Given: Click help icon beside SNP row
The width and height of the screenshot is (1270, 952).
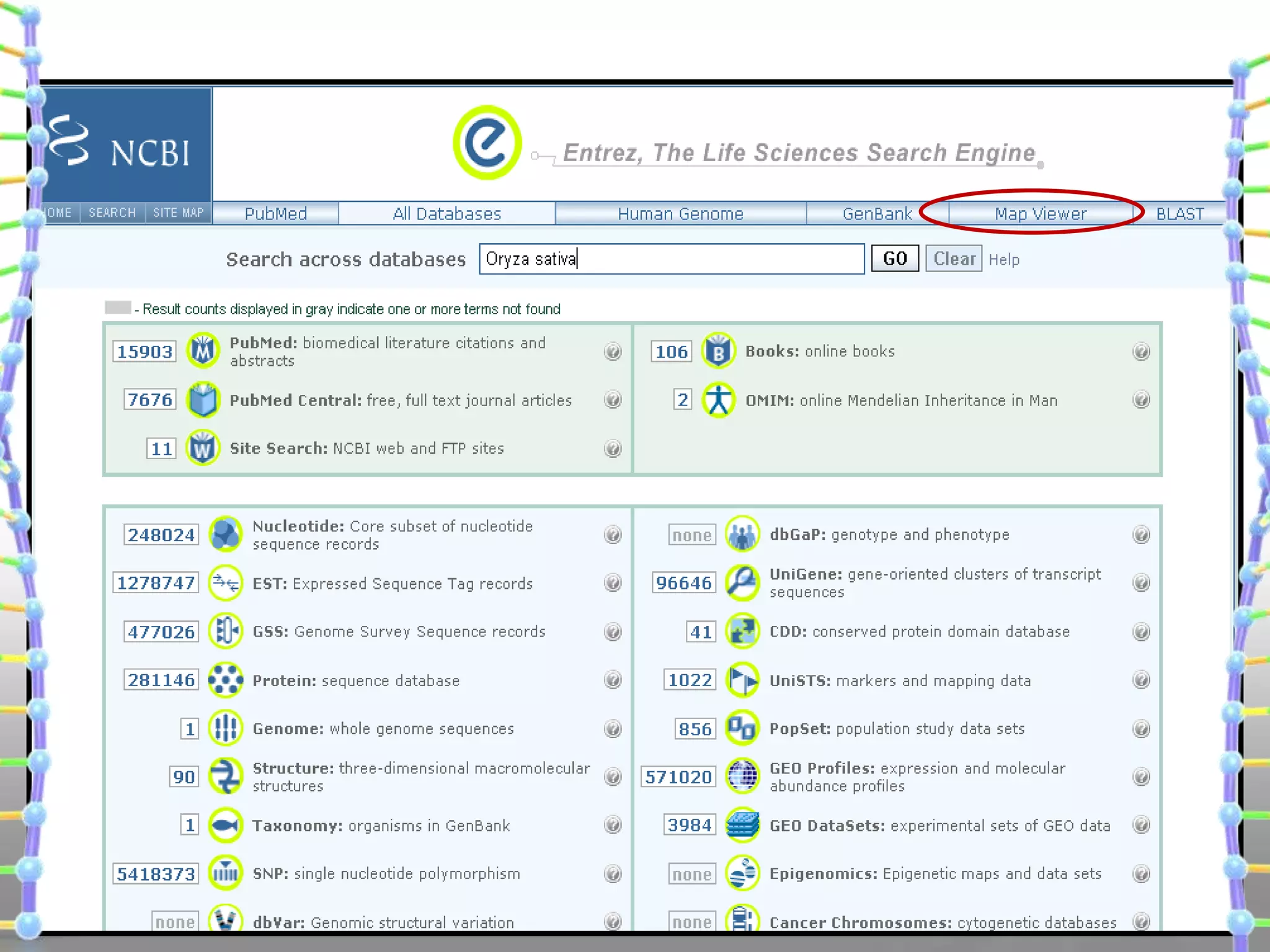Looking at the screenshot, I should [613, 874].
